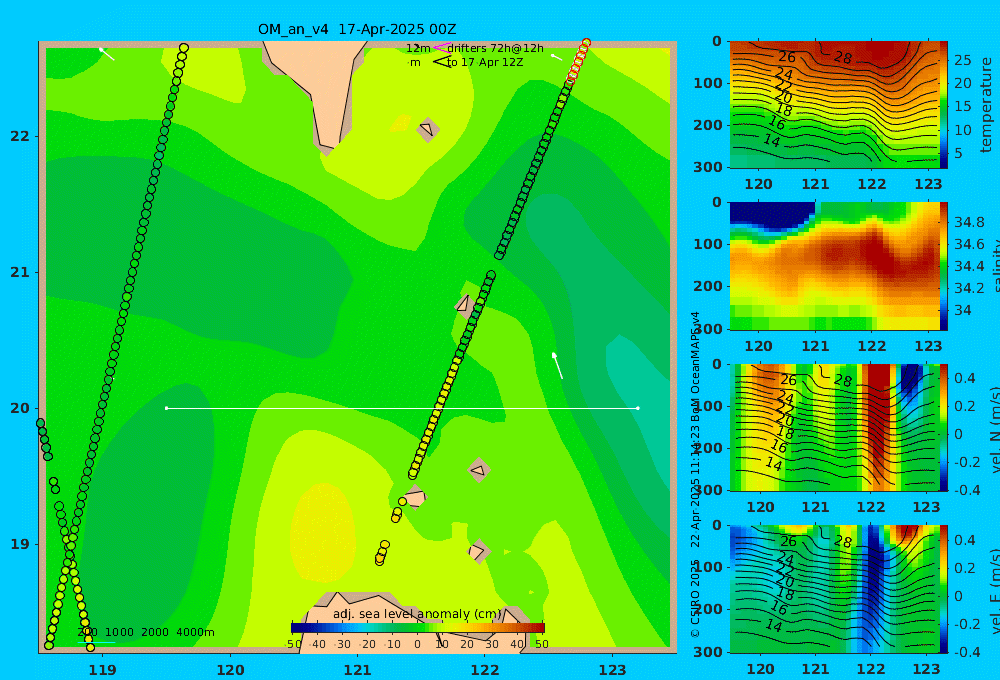
Task: Select the 'to 17 Apr 12Z' legend text
Action: pyautogui.click(x=485, y=63)
